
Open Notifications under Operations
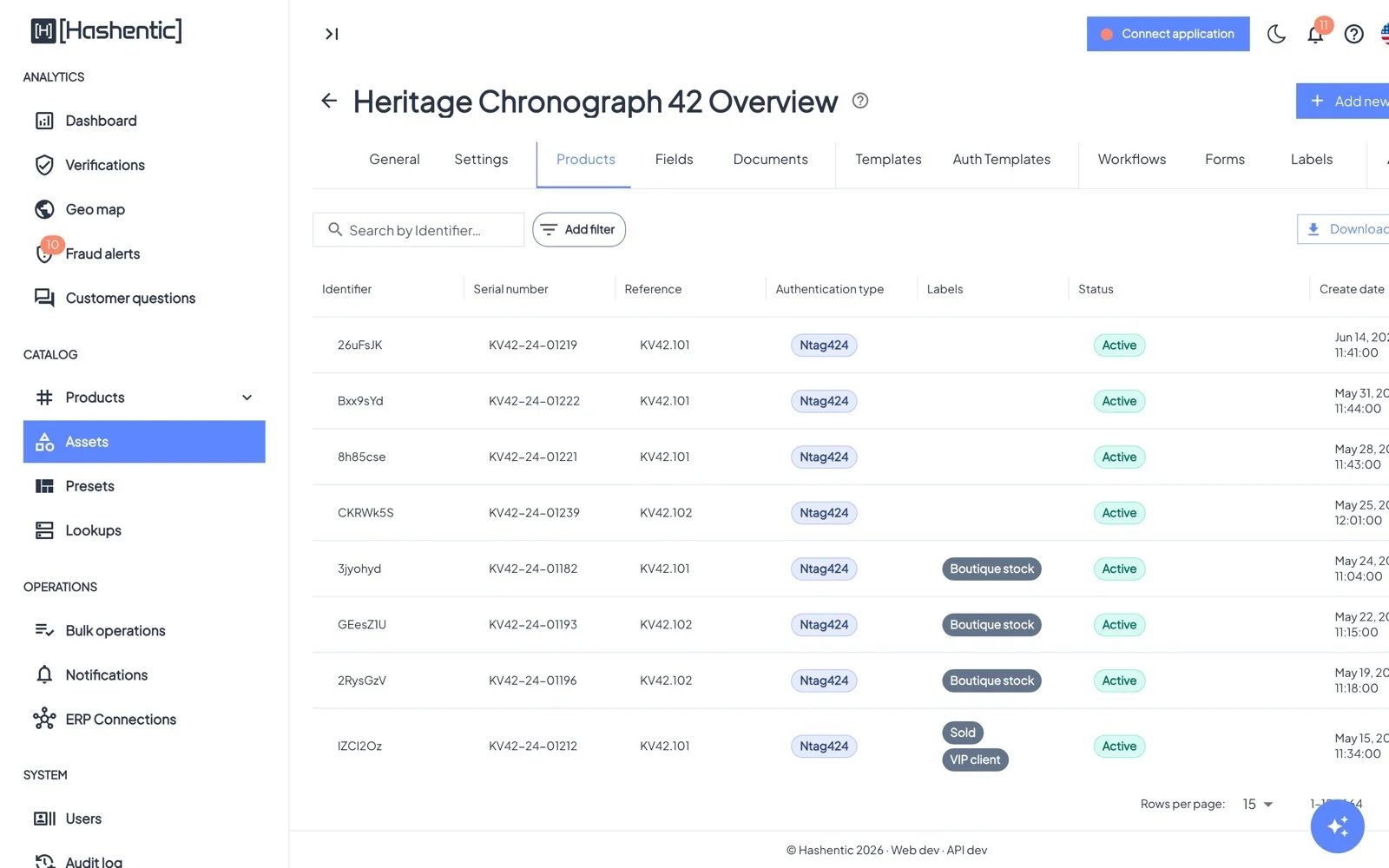point(144,674)
